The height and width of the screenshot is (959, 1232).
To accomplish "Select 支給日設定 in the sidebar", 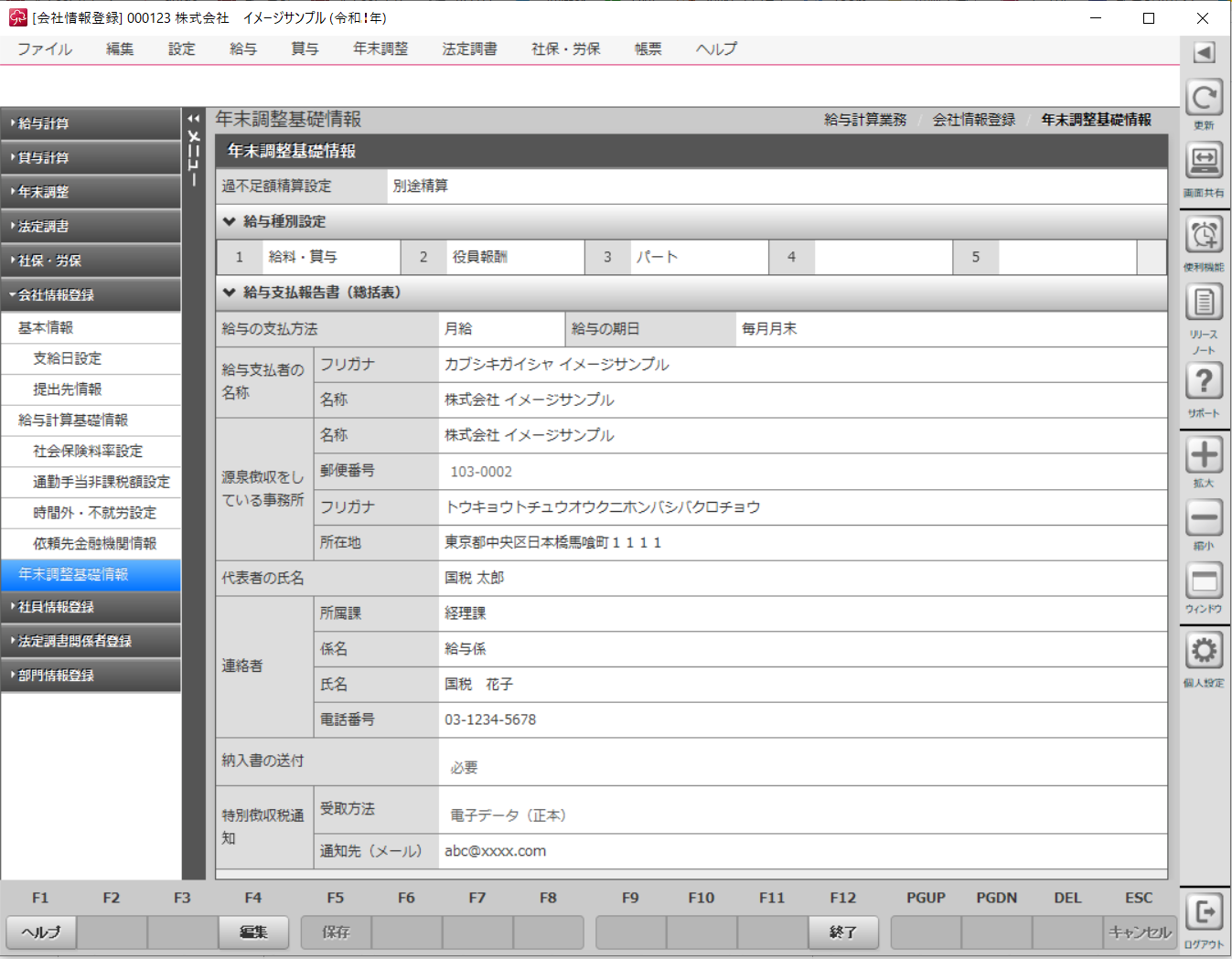I will click(91, 358).
